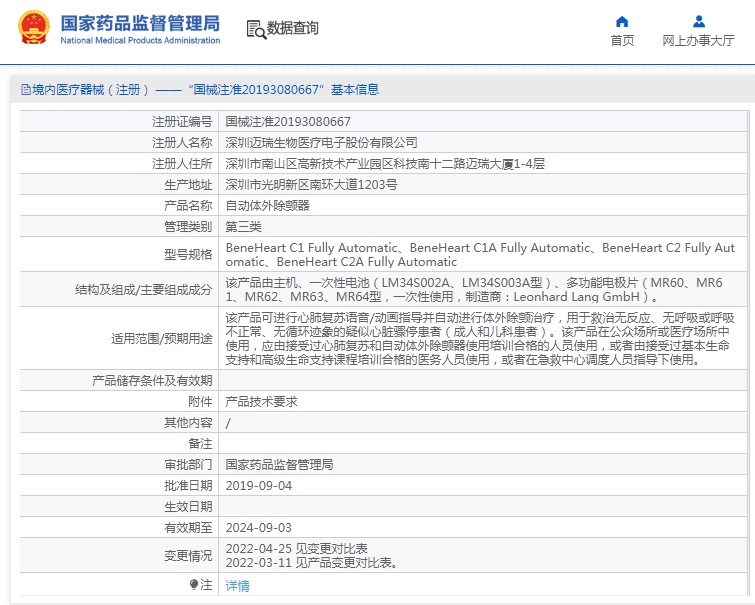Image resolution: width=755 pixels, height=605 pixels.
Task: Click the National Medical Products Administration text
Action: 140,40
